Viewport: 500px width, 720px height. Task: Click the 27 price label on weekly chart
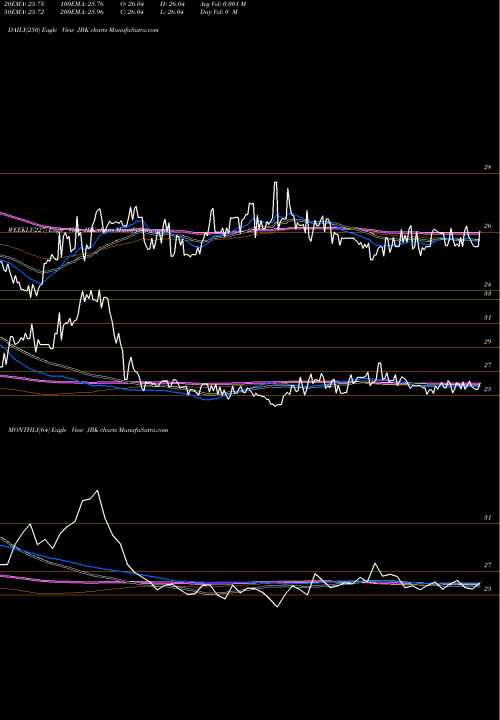click(x=488, y=366)
